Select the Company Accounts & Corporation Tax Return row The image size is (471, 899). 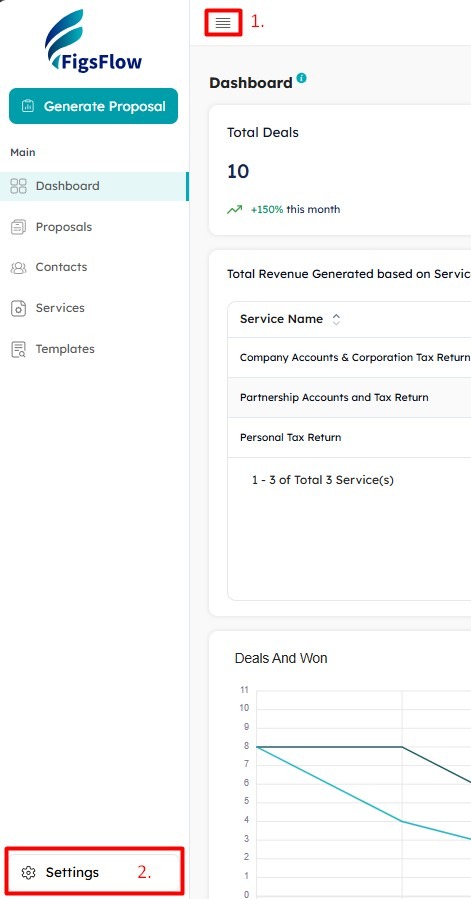[349, 357]
